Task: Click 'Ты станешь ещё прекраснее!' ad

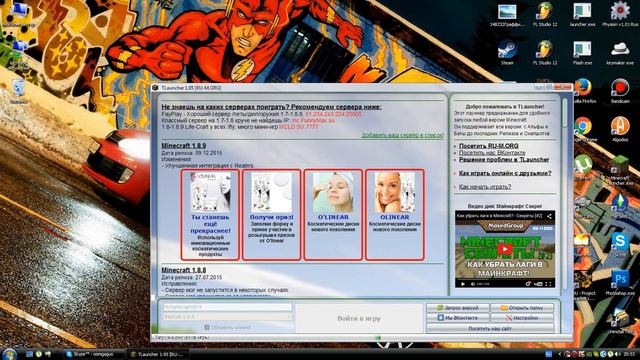Action: tap(210, 214)
